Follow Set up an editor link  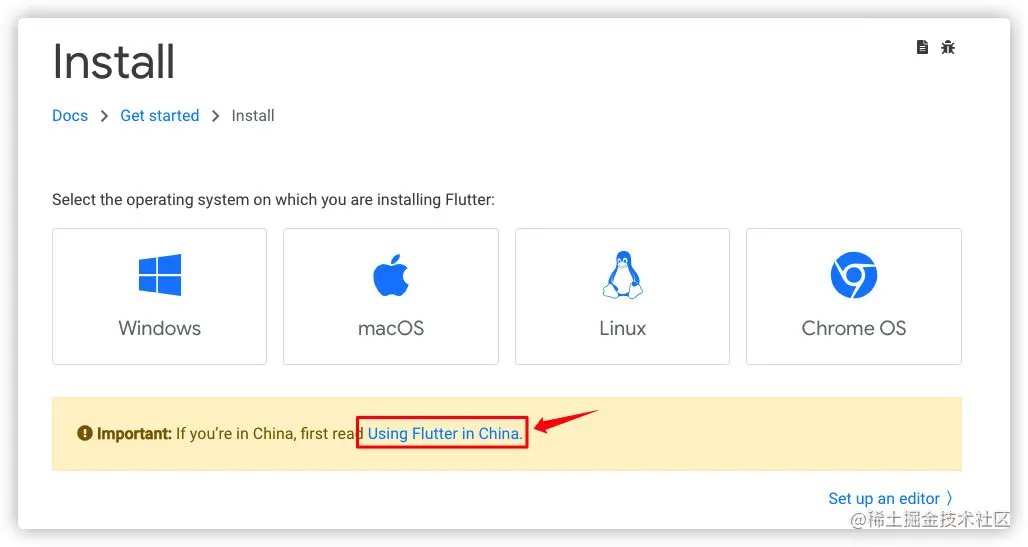pyautogui.click(x=884, y=498)
